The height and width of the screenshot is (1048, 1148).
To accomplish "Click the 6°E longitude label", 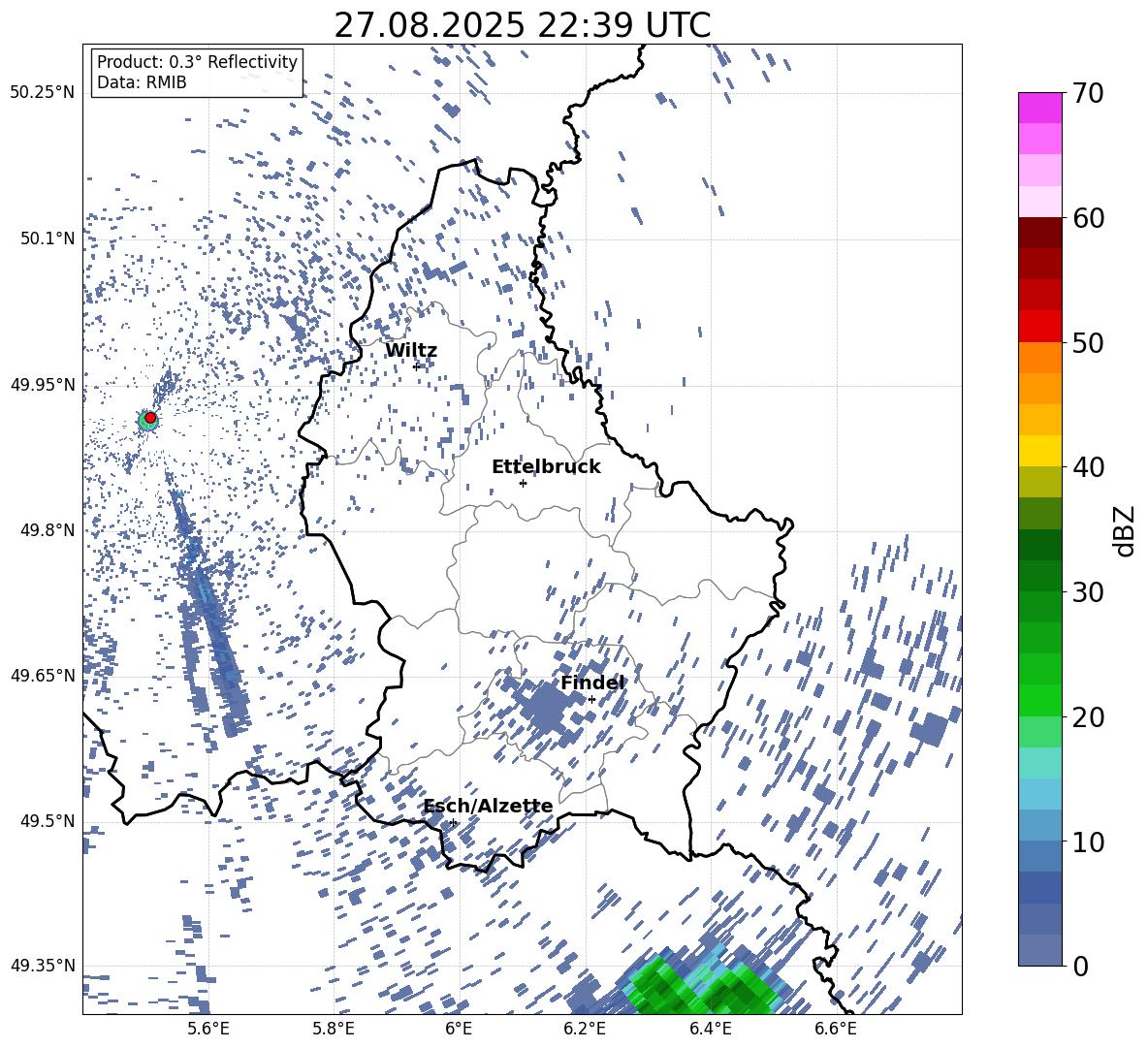I will pyautogui.click(x=459, y=1029).
